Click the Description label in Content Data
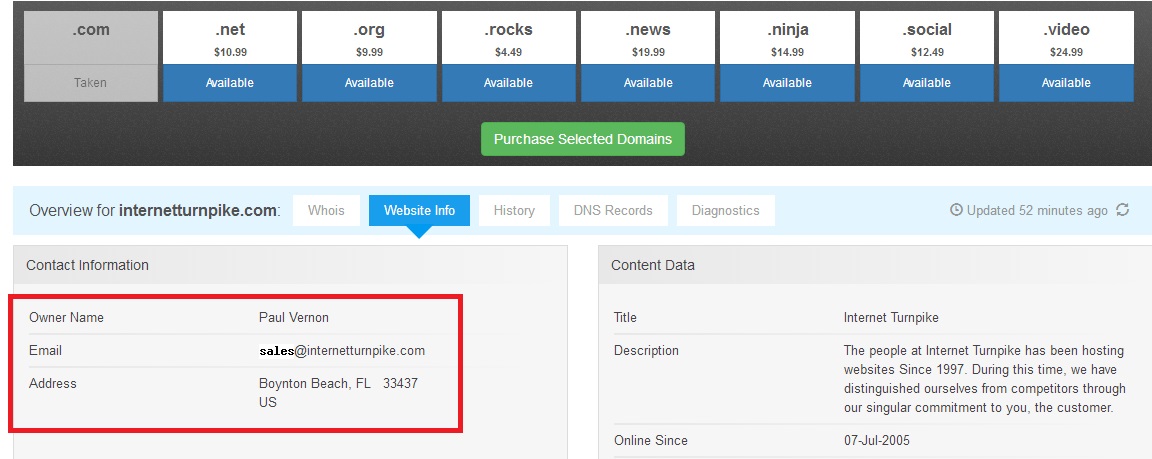The width and height of the screenshot is (1152, 459). click(x=647, y=350)
